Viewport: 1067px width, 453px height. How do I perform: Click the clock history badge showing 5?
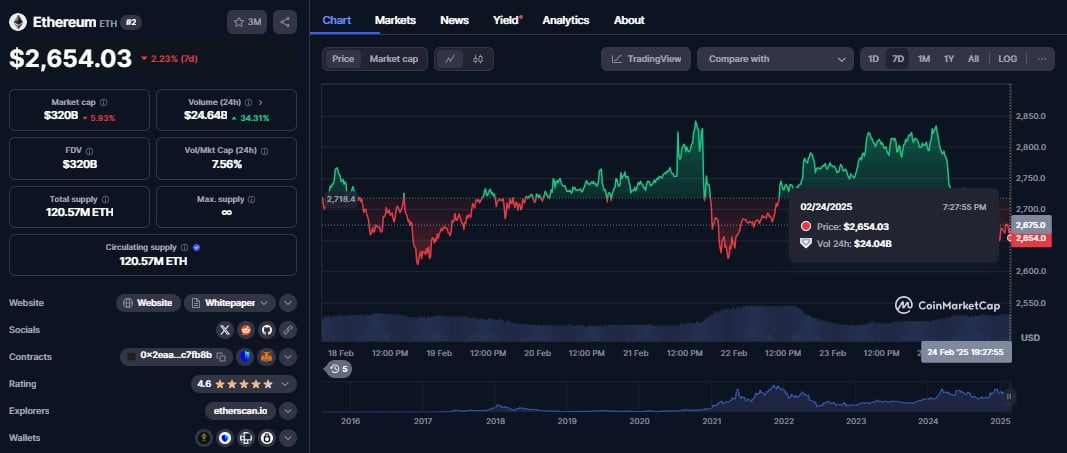338,369
